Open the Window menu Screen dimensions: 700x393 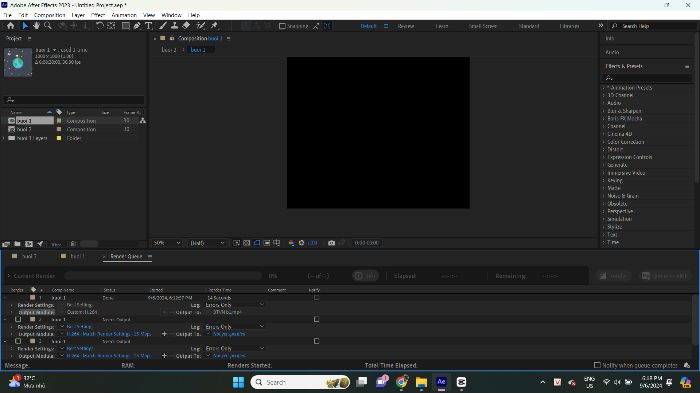[171, 15]
